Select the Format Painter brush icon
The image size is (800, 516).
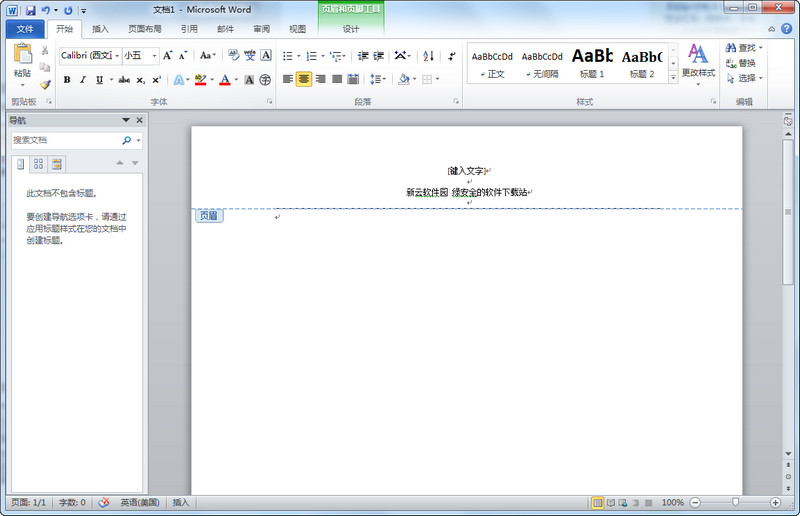45,84
